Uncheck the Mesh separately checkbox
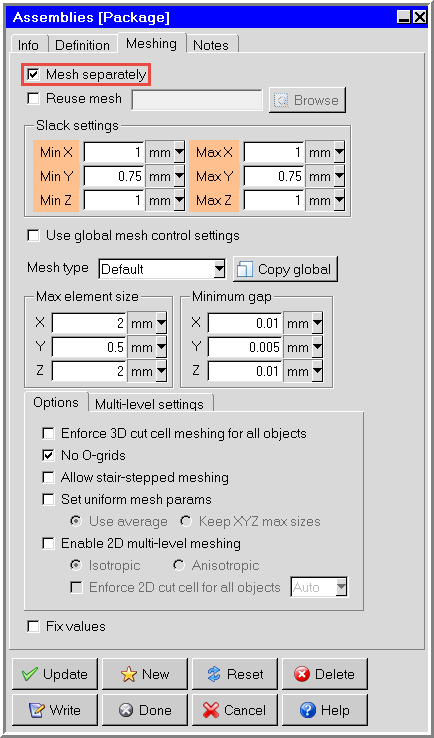The height and width of the screenshot is (738, 434). 33,74
